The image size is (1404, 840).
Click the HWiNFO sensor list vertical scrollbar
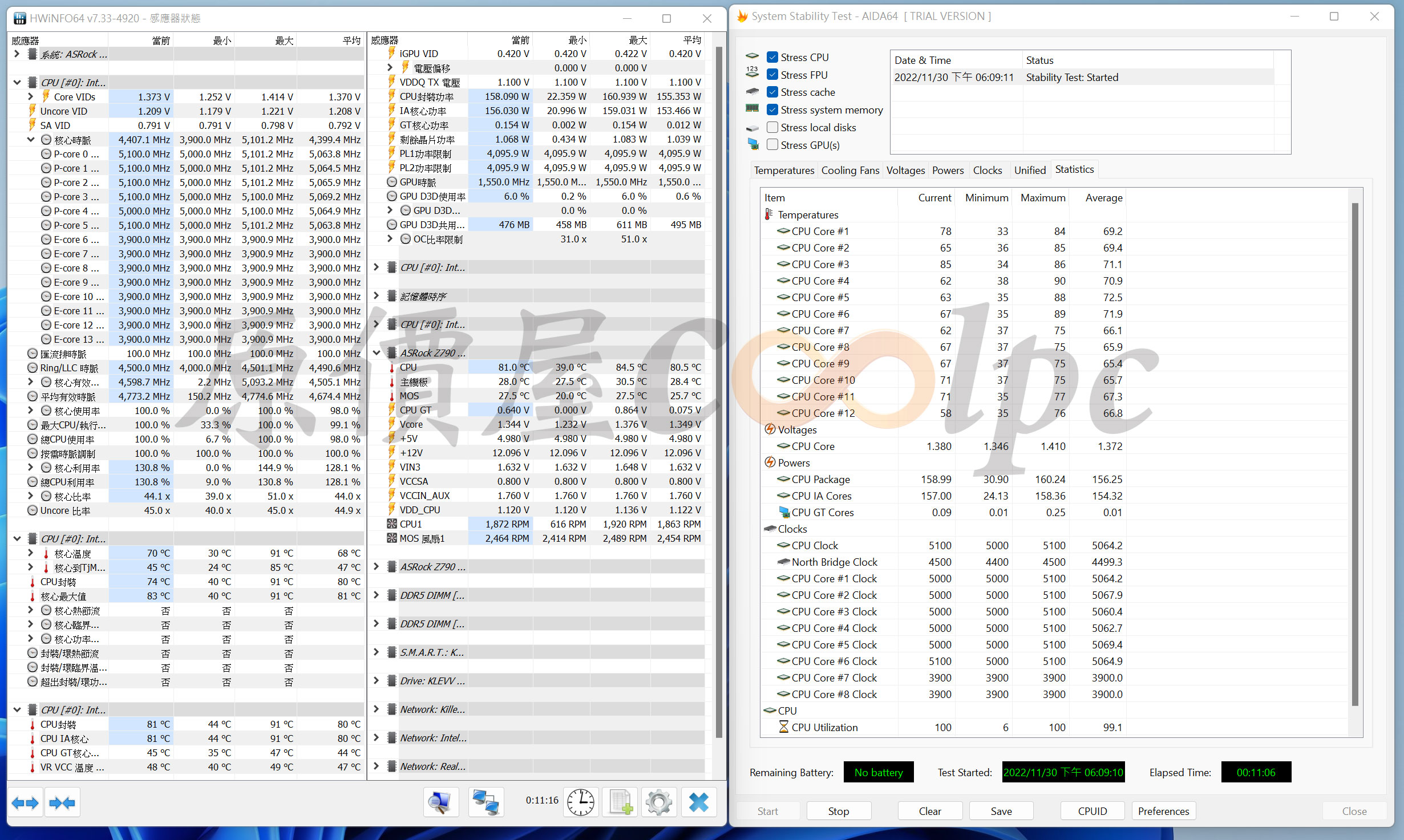[719, 393]
